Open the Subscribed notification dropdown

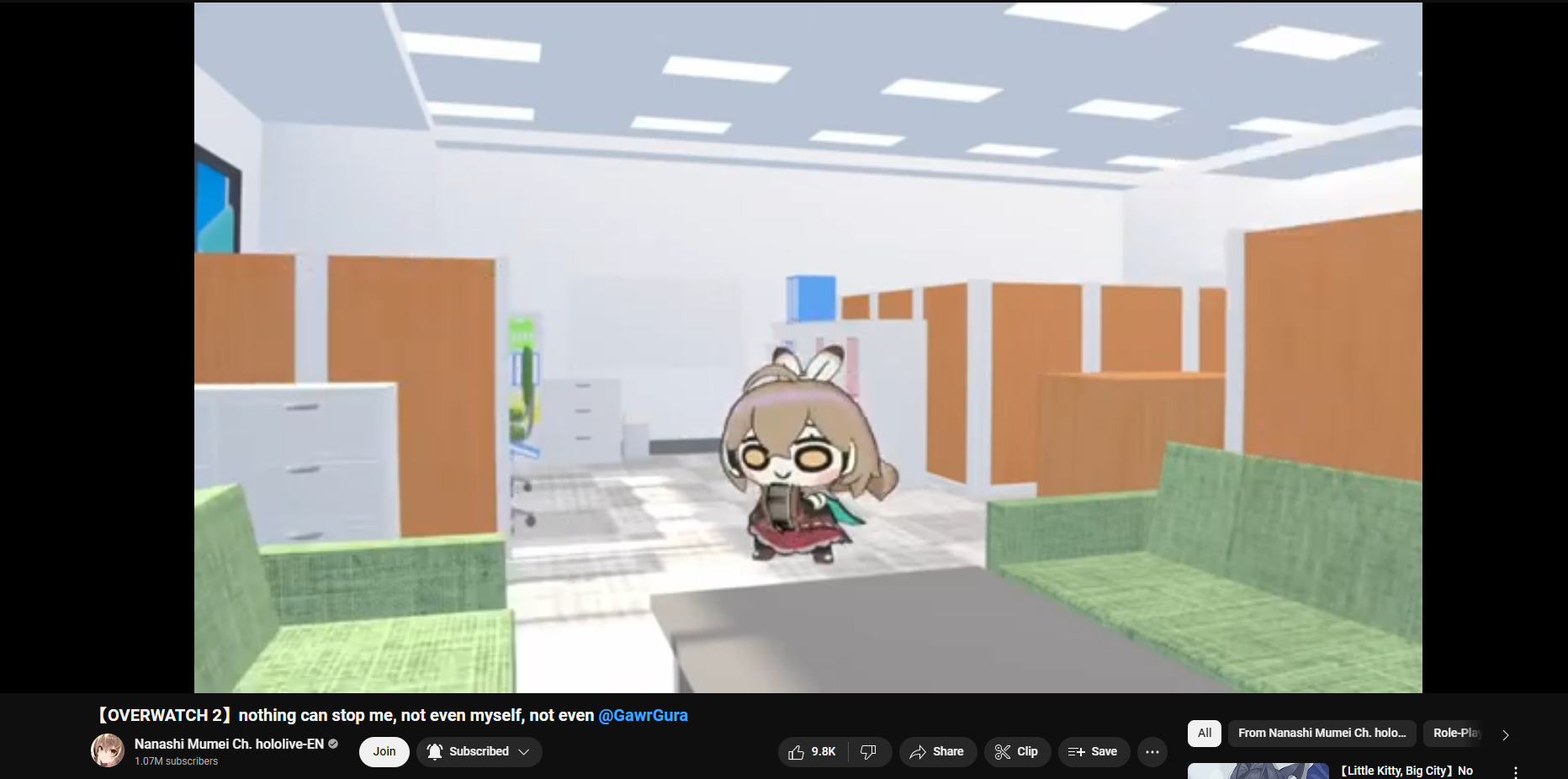tap(479, 752)
